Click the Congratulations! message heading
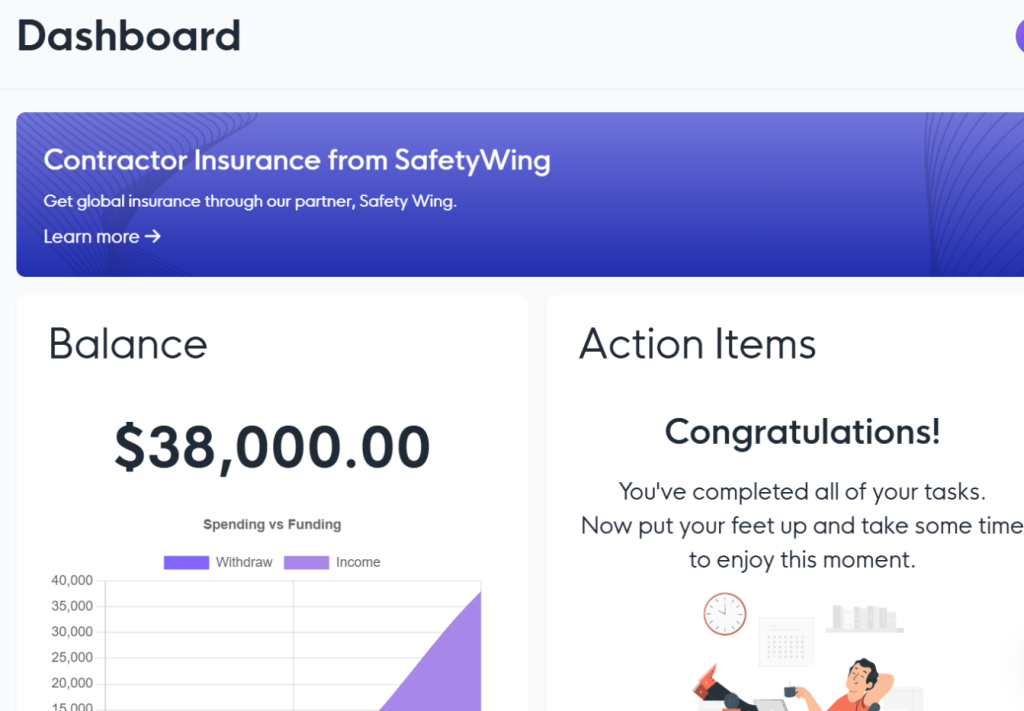 click(x=802, y=432)
